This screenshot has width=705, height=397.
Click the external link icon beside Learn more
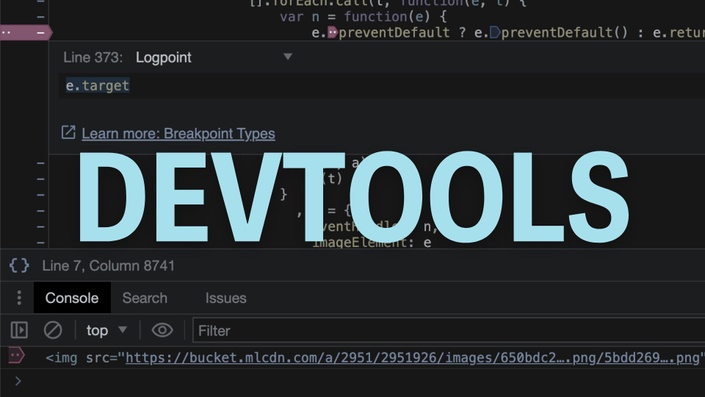tap(68, 133)
